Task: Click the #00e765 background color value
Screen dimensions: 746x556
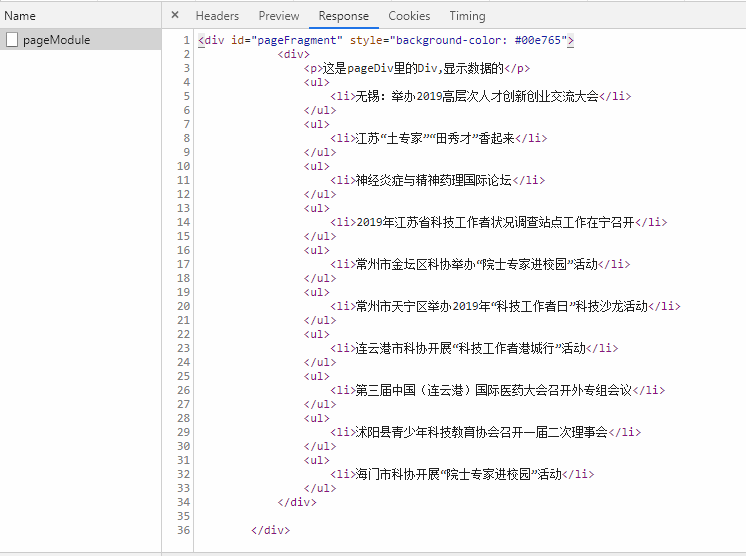Action: click(540, 40)
